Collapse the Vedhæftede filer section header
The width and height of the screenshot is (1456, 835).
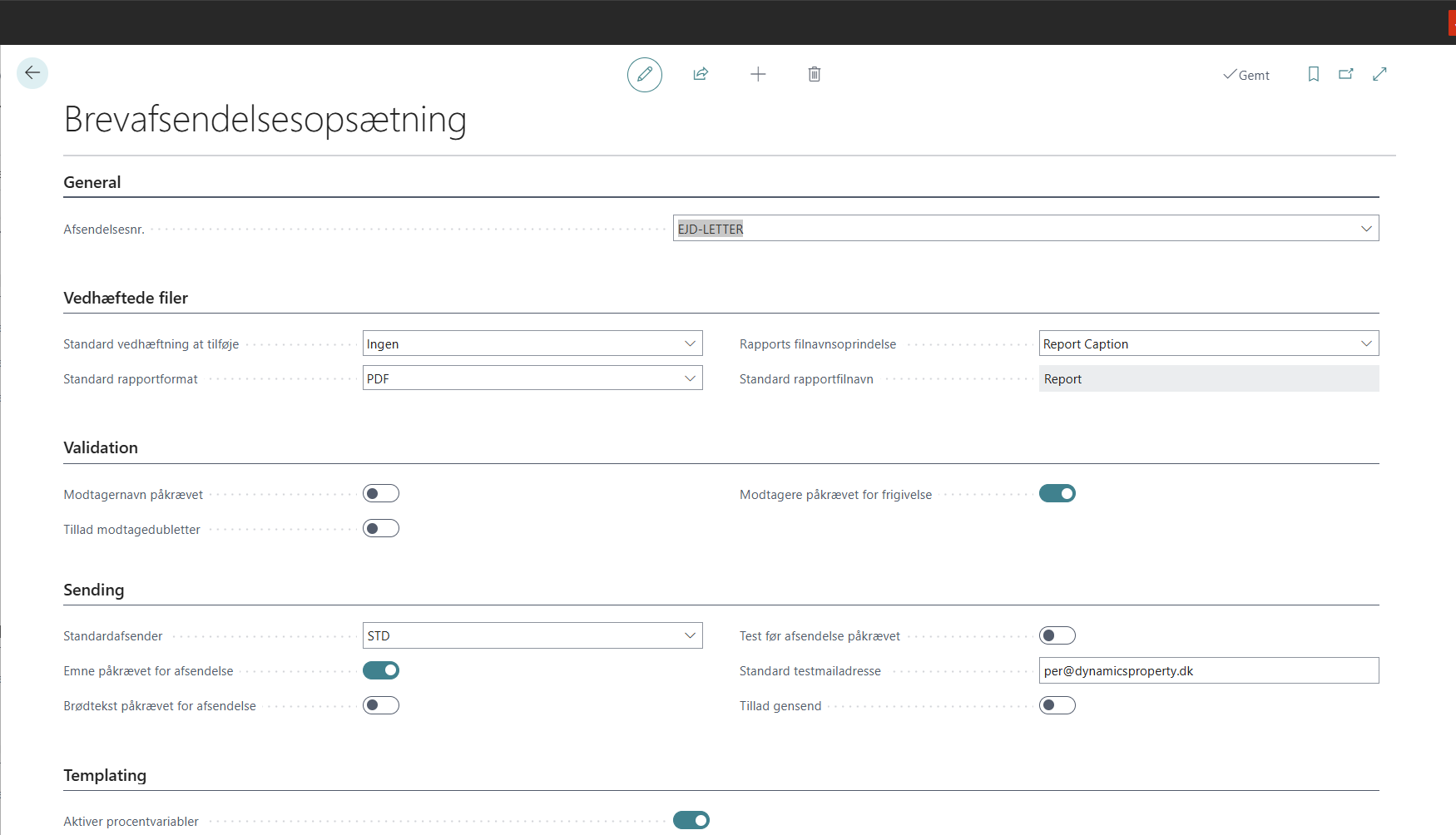[126, 298]
